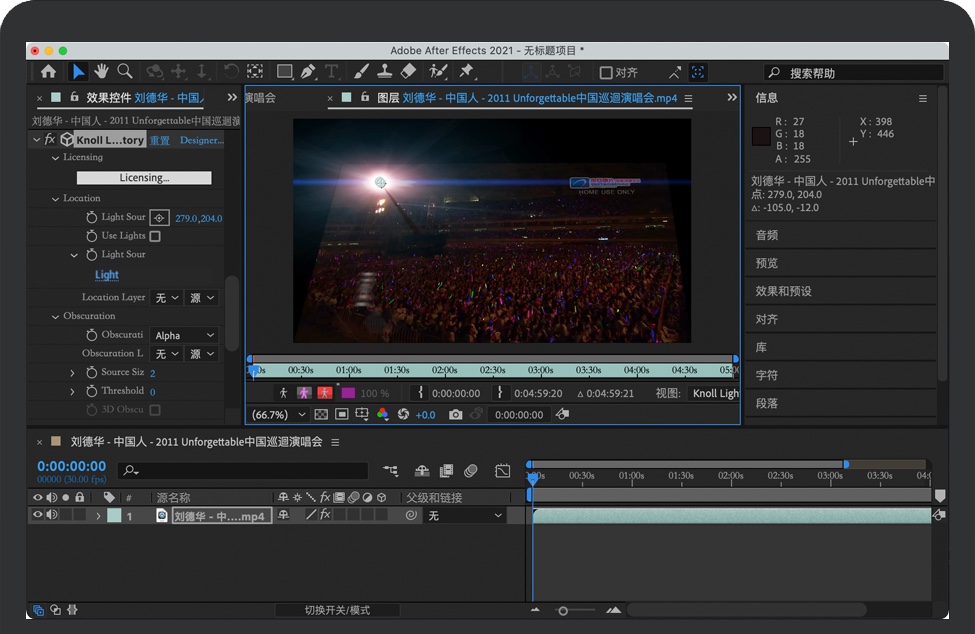Open the Obscuration Alpha dropdown
Viewport: 975px width, 634px height.
(185, 335)
